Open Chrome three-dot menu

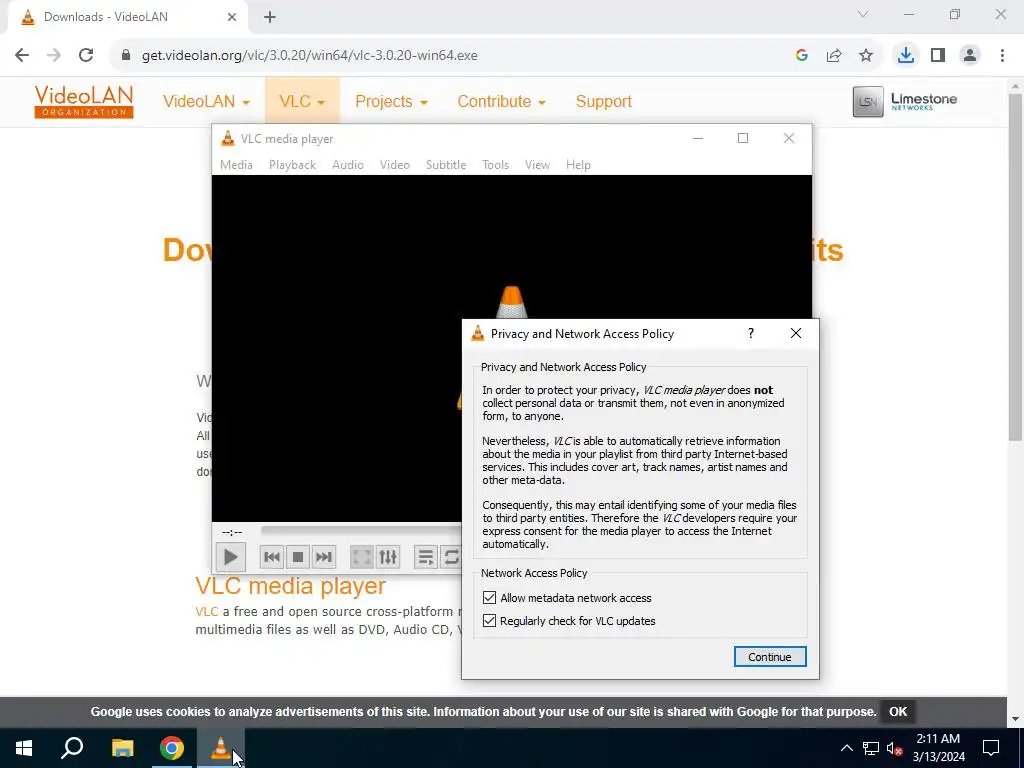(1002, 56)
